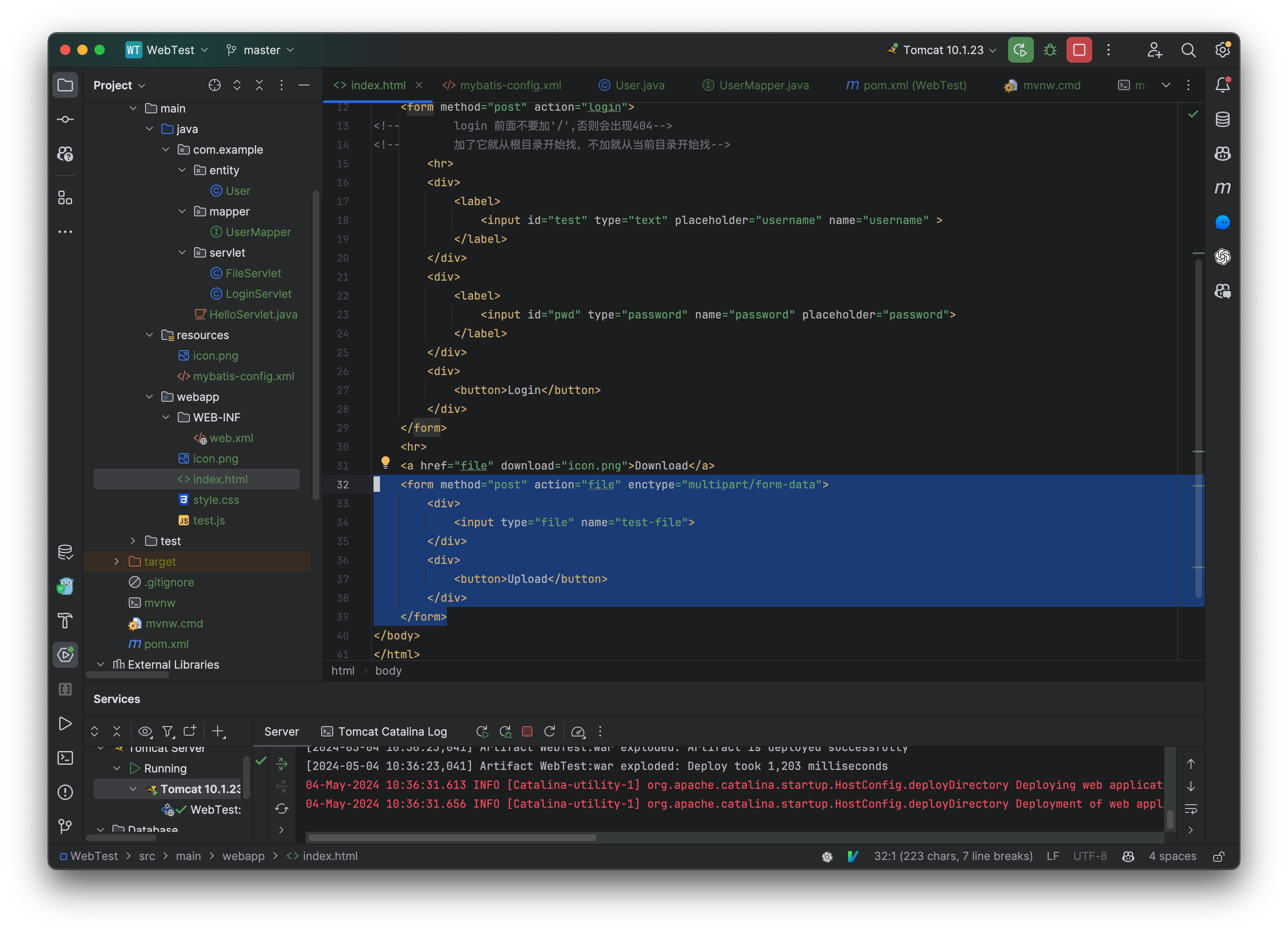This screenshot has width=1288, height=933.
Task: Toggle the filter icon in Services panel
Action: pos(168,732)
